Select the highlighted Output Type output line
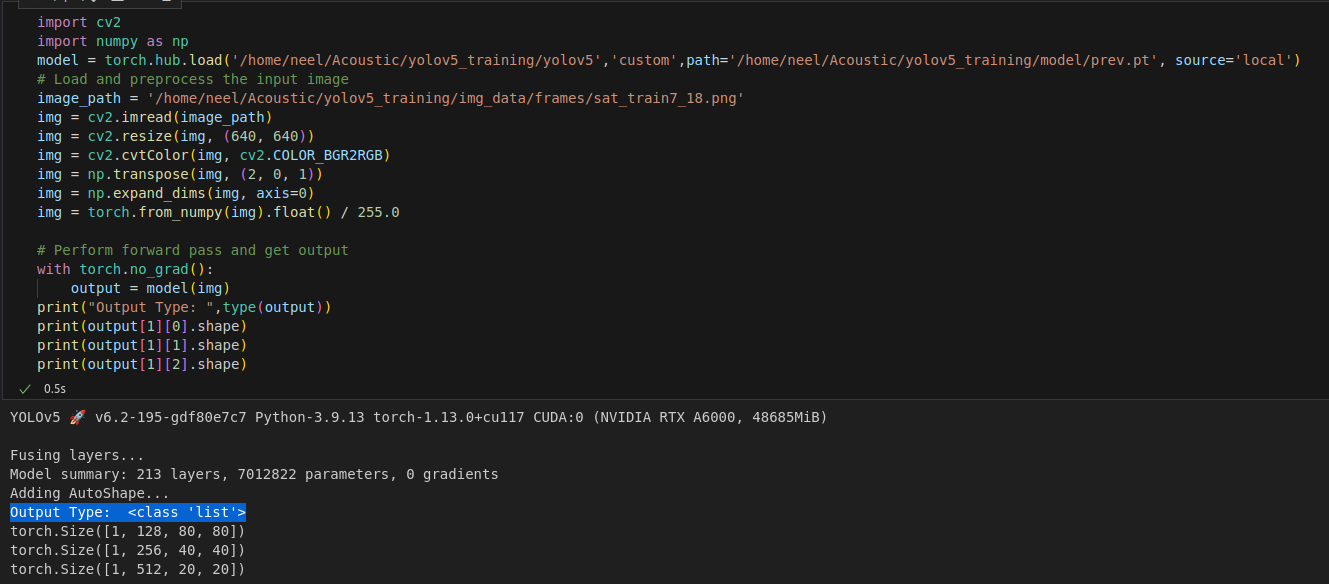Image resolution: width=1329 pixels, height=584 pixels. (x=127, y=512)
